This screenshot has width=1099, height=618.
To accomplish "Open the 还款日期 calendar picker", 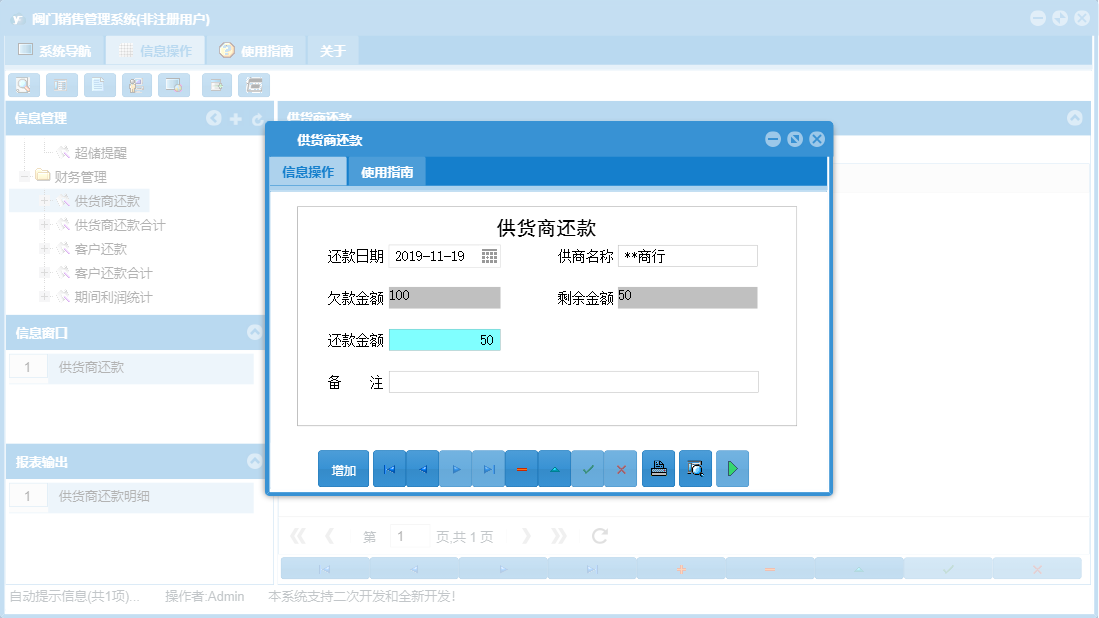I will [488, 255].
